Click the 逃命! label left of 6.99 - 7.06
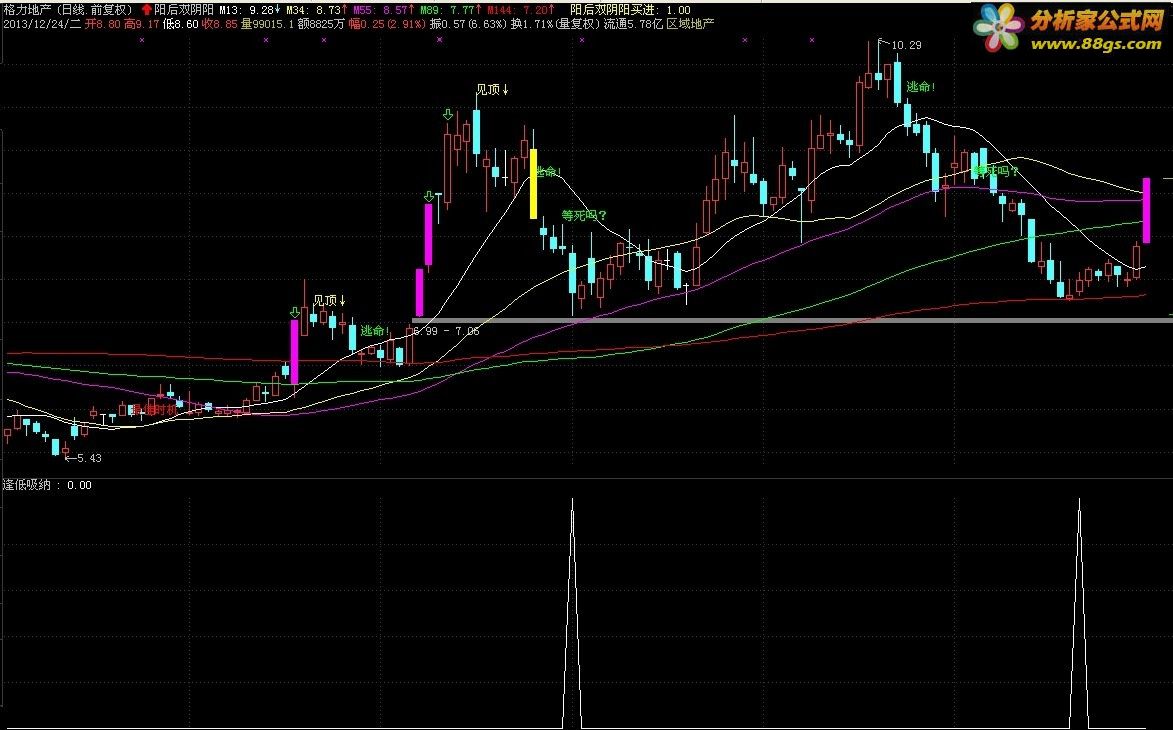Image resolution: width=1173 pixels, height=730 pixels. pyautogui.click(x=376, y=331)
